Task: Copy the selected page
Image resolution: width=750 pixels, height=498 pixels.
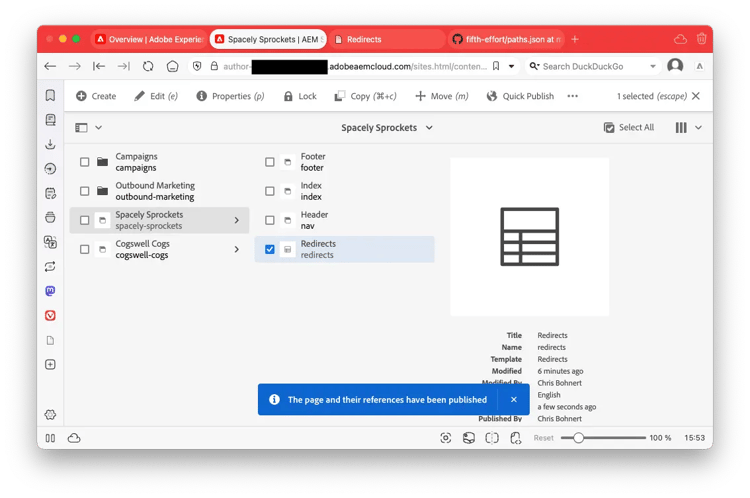Action: (365, 96)
